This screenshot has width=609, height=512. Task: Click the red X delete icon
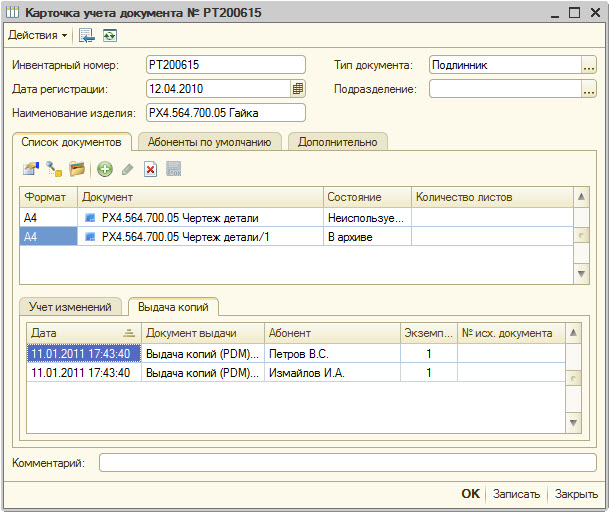[x=150, y=169]
